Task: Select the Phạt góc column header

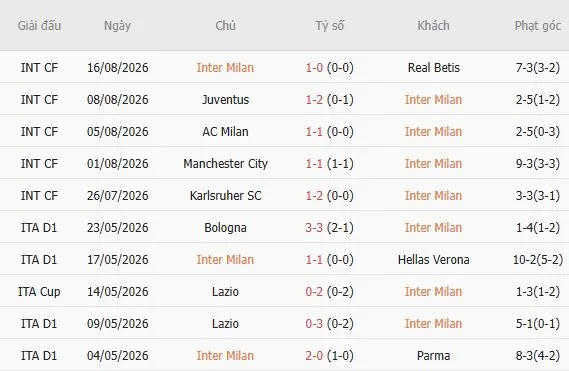Action: pyautogui.click(x=537, y=26)
